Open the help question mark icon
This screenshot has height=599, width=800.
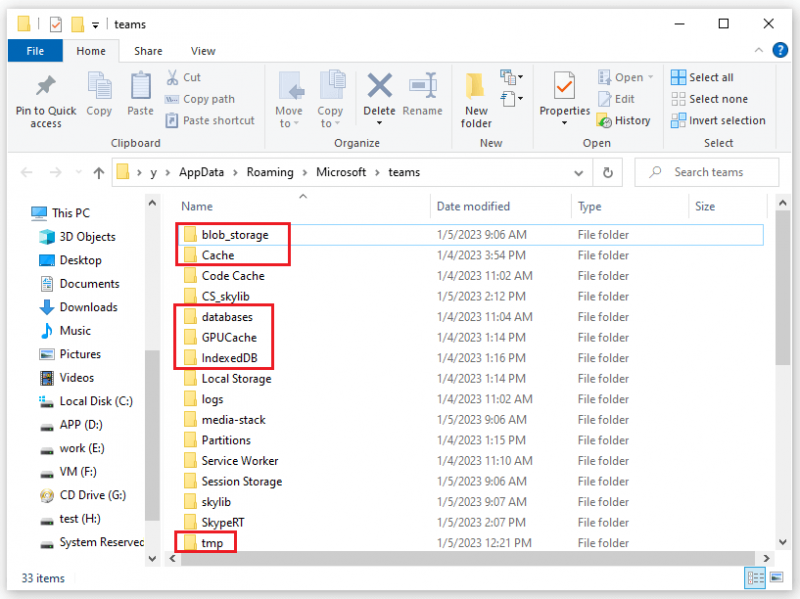(x=780, y=51)
